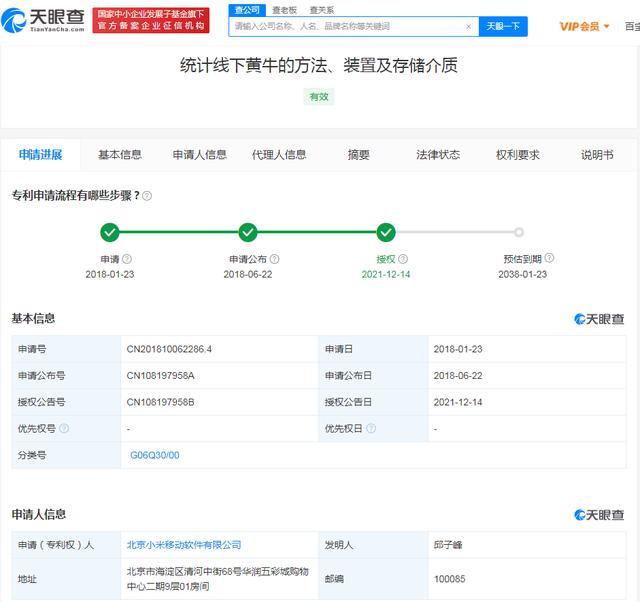
Task: Click the help icon next to 申请公布
Action: tap(264, 258)
